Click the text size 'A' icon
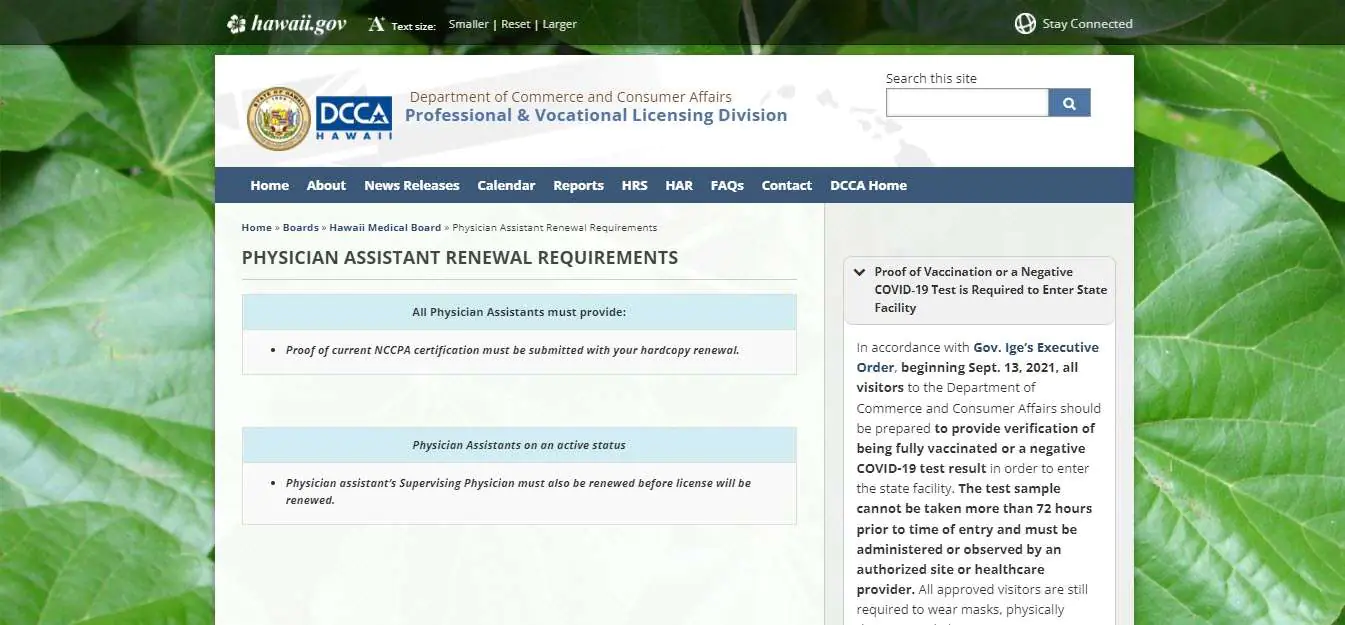Viewport: 1345px width, 625px height. point(376,24)
